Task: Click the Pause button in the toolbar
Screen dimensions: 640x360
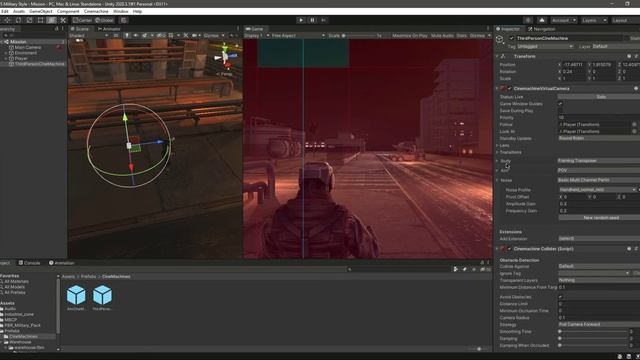Action: coord(312,20)
